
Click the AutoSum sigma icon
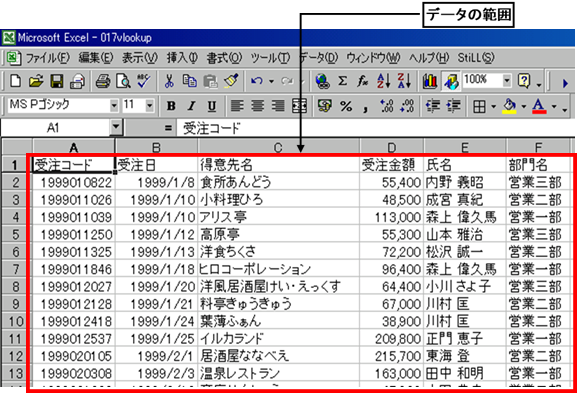click(x=342, y=81)
